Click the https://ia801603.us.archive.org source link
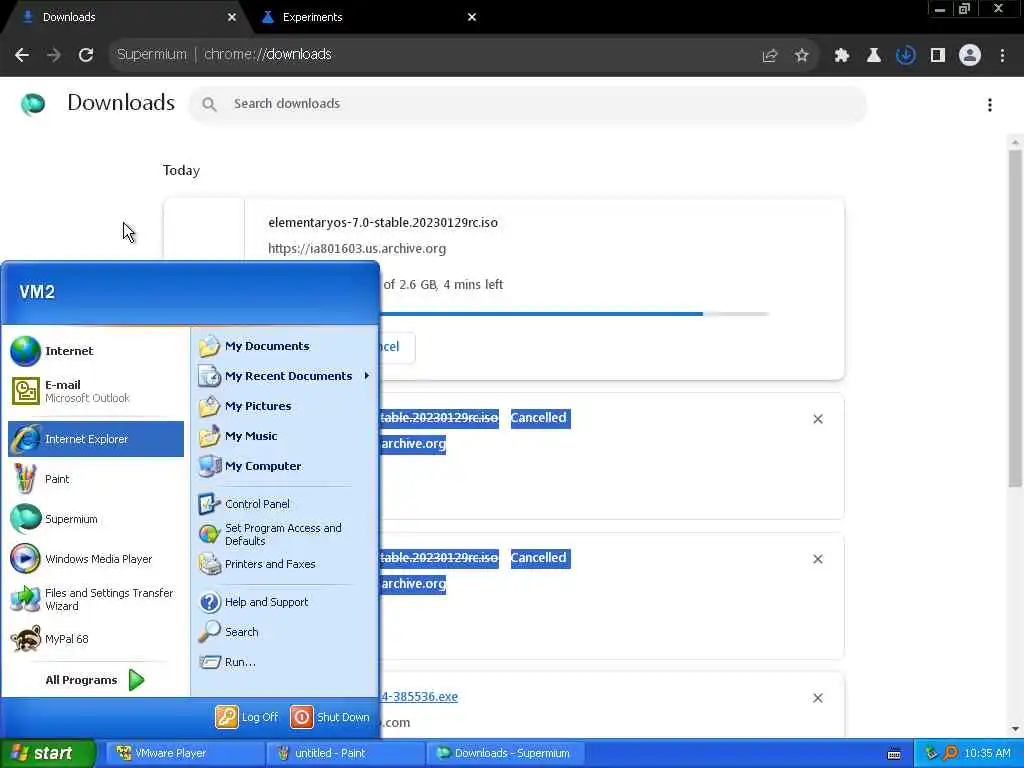This screenshot has height=768, width=1024. pos(357,248)
